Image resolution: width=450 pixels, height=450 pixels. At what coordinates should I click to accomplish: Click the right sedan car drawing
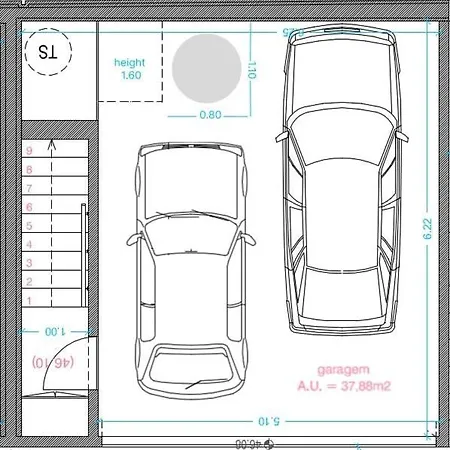(x=342, y=179)
